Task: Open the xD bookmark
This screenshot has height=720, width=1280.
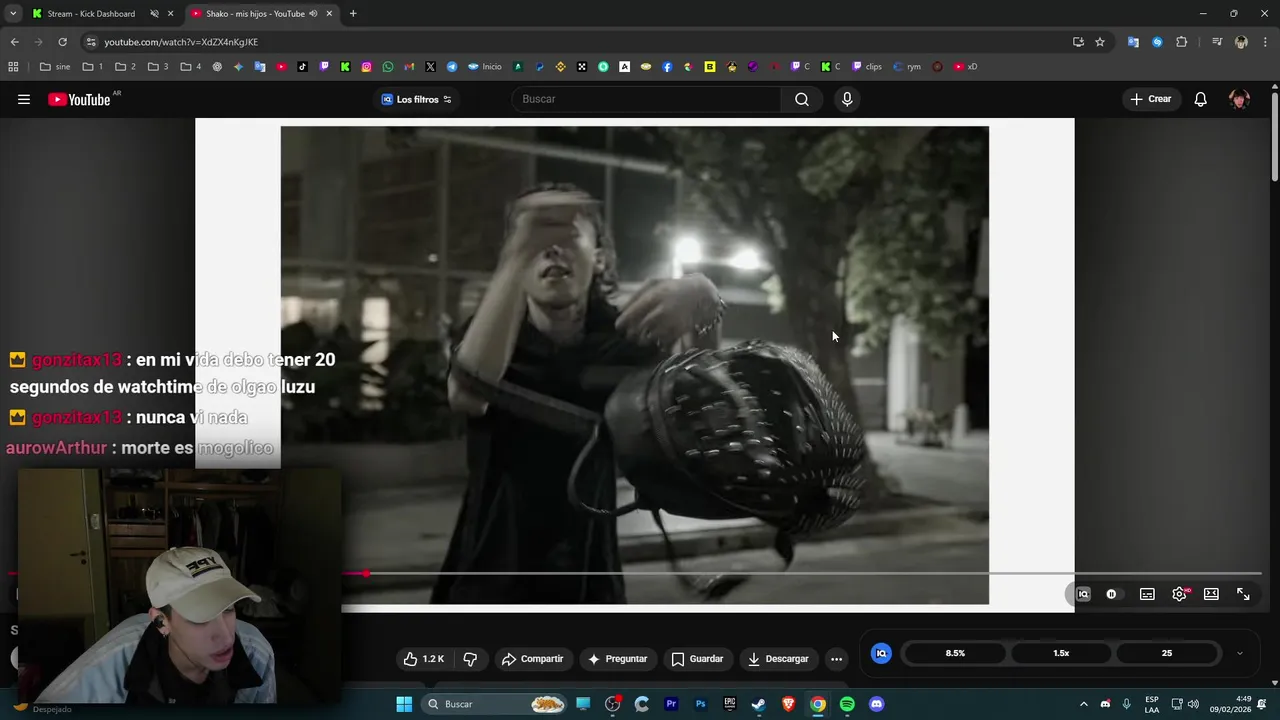Action: pyautogui.click(x=965, y=67)
